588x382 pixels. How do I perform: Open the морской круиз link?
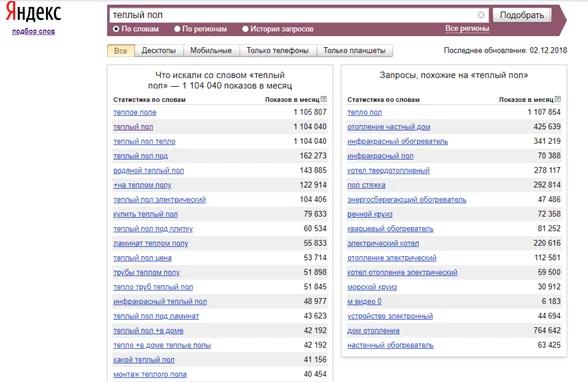(x=372, y=287)
